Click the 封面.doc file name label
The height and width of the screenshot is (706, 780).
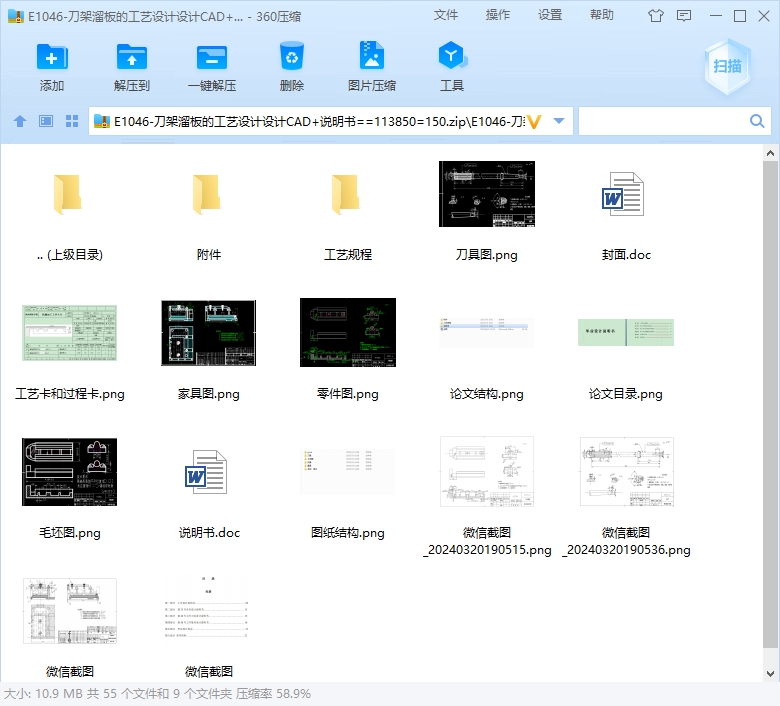(x=626, y=255)
